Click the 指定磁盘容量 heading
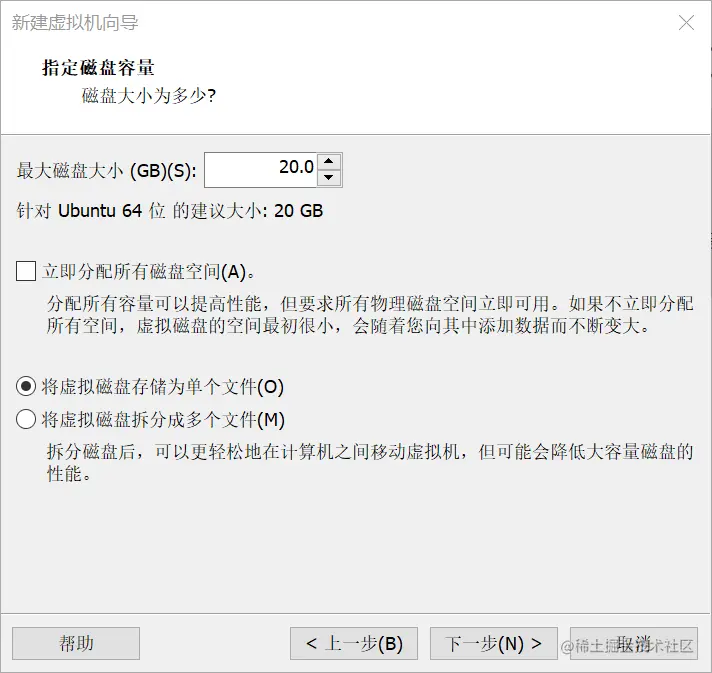 98,68
